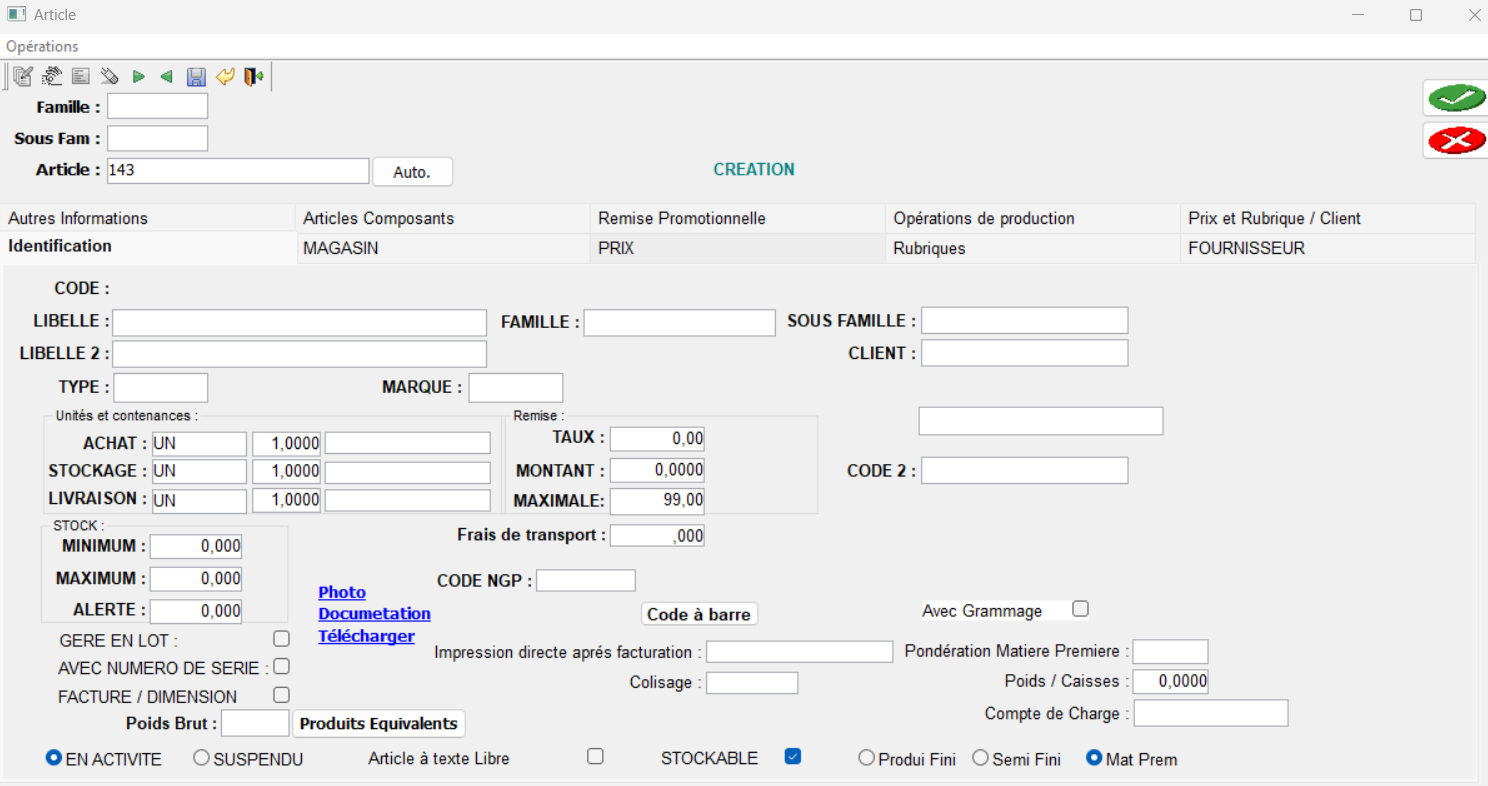1488x786 pixels.
Task: Click the Article window title icon
Action: [16, 15]
